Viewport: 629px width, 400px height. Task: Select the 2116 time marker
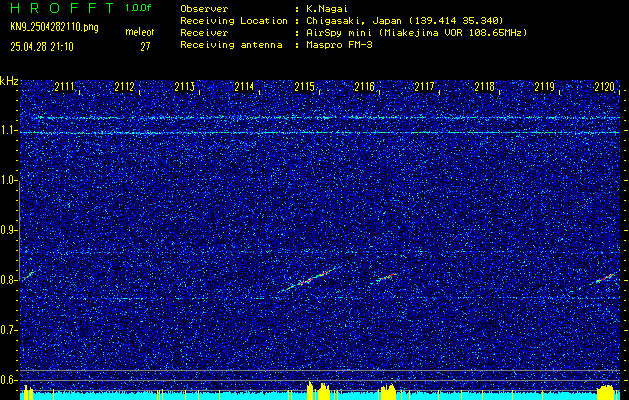tap(364, 87)
